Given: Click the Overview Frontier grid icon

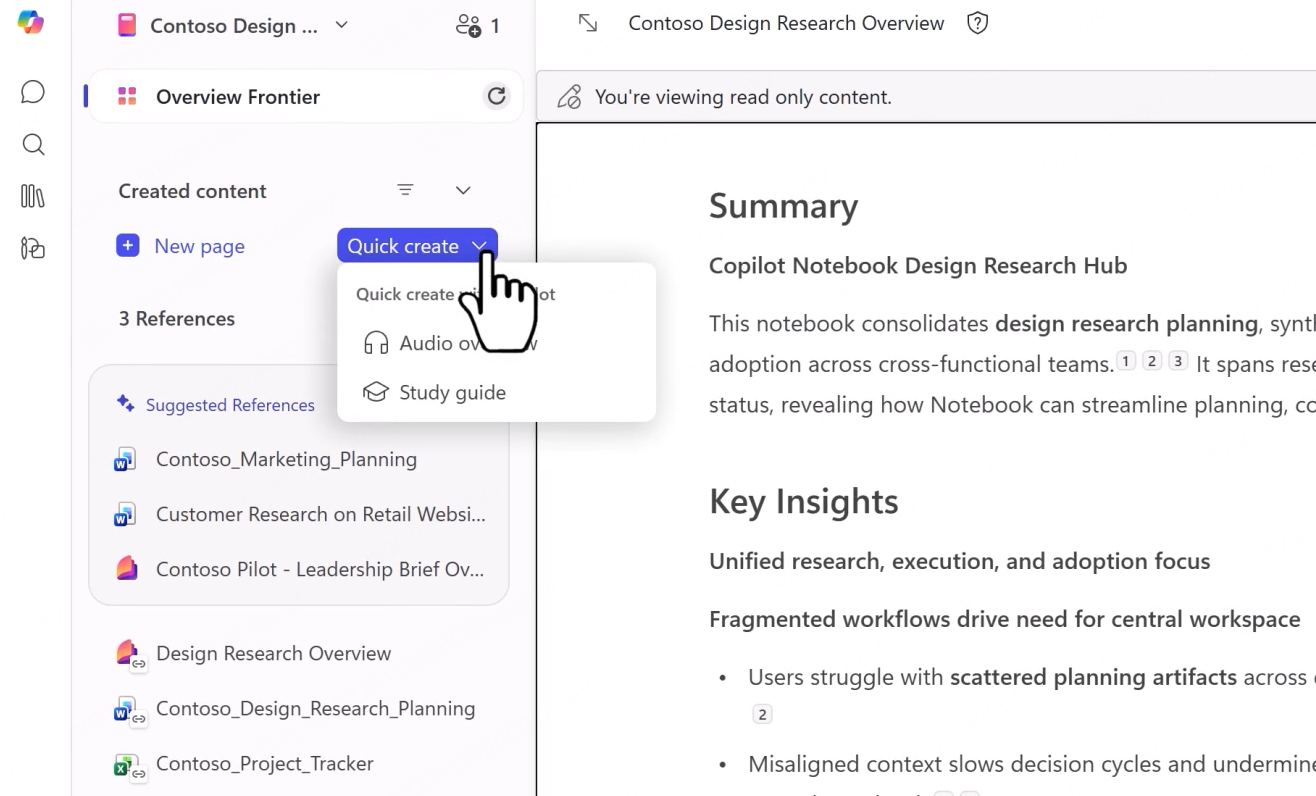Looking at the screenshot, I should pyautogui.click(x=127, y=97).
